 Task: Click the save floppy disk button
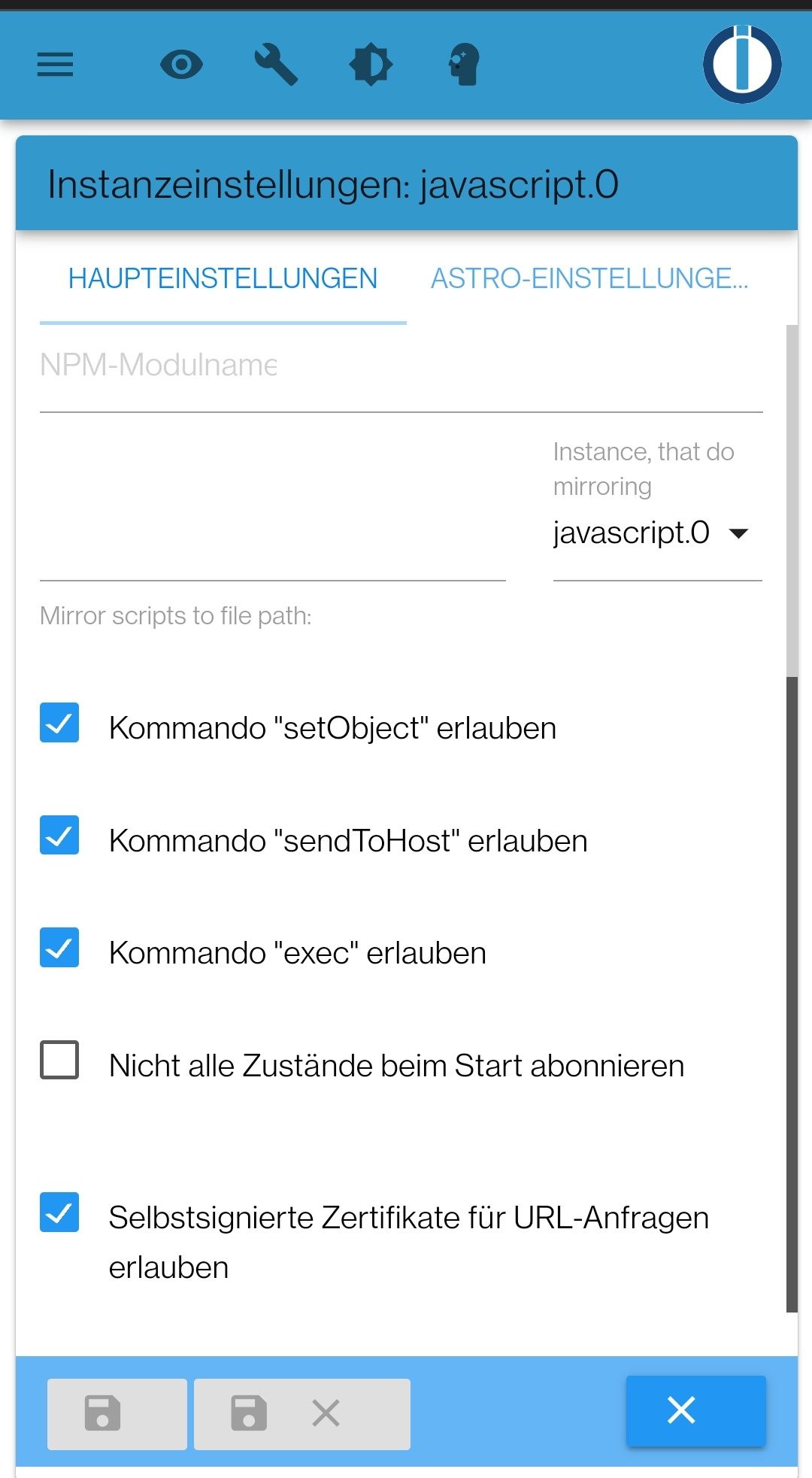[117, 1413]
